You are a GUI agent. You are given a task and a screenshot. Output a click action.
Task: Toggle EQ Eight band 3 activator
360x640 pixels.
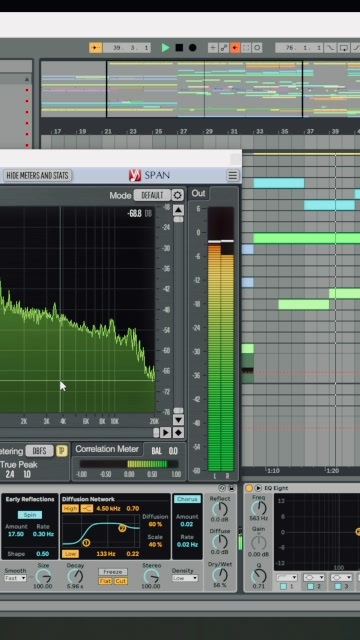click(x=338, y=587)
